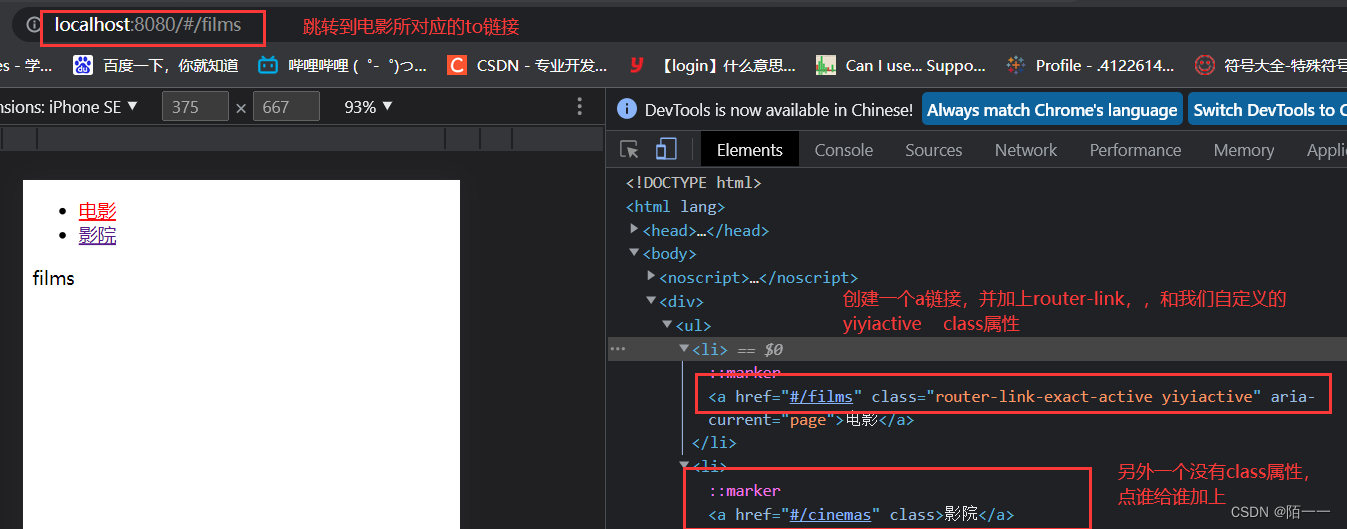Image resolution: width=1347 pixels, height=529 pixels.
Task: Select the <html lang> node
Action: pos(675,207)
